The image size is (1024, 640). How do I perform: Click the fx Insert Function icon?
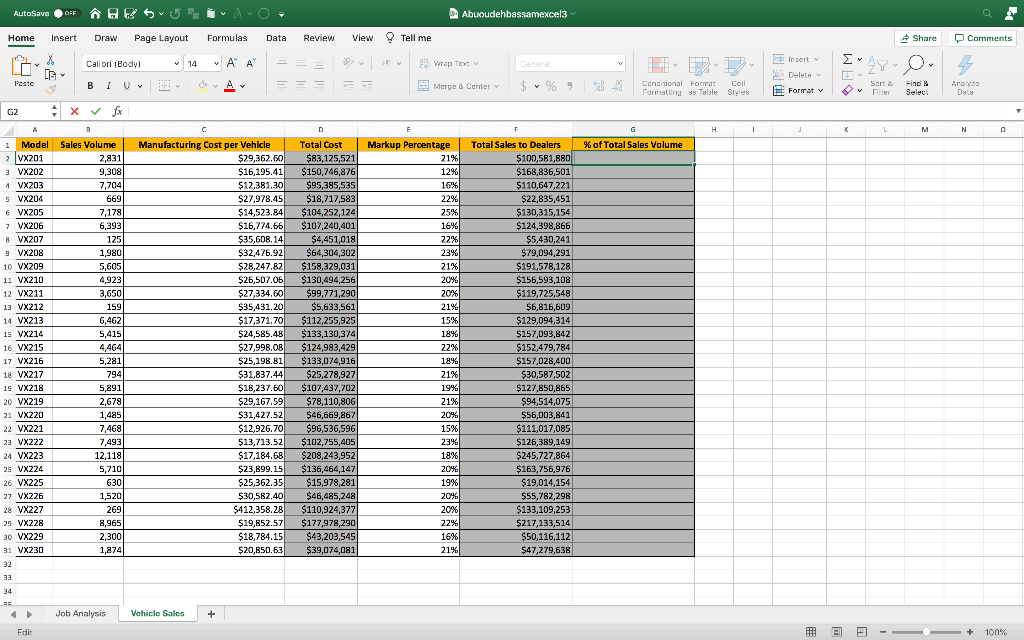coord(117,112)
